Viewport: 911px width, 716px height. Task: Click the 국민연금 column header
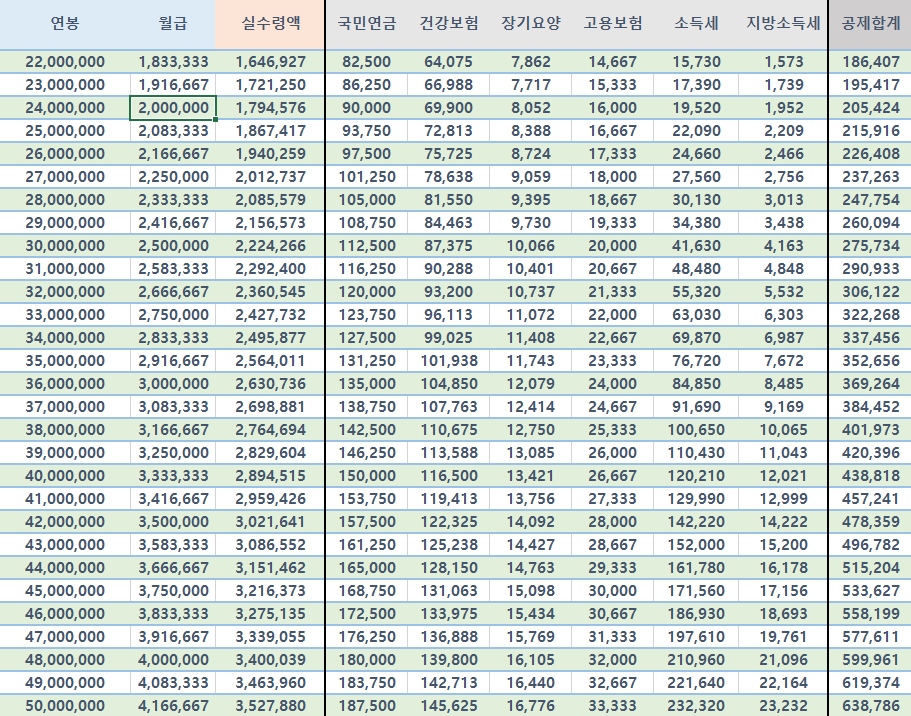pyautogui.click(x=367, y=23)
